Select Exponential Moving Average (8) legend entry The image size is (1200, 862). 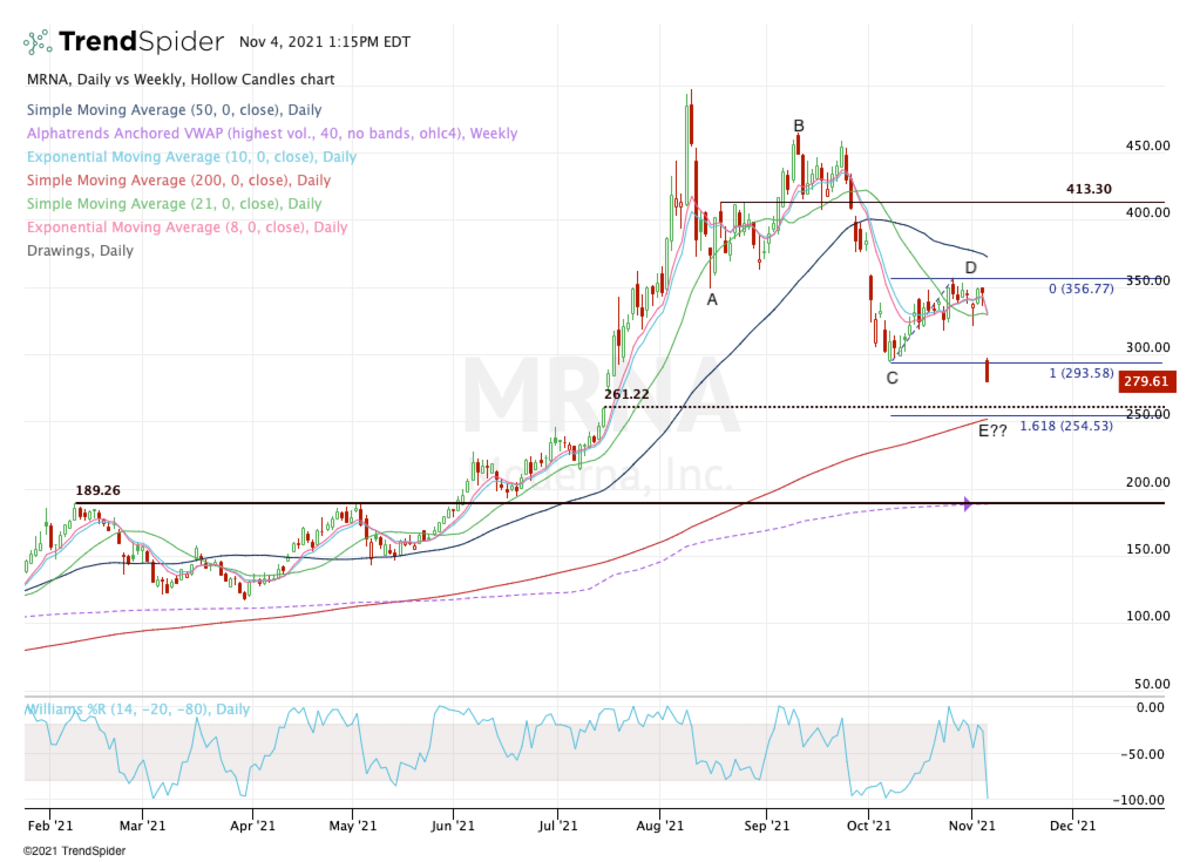click(187, 227)
